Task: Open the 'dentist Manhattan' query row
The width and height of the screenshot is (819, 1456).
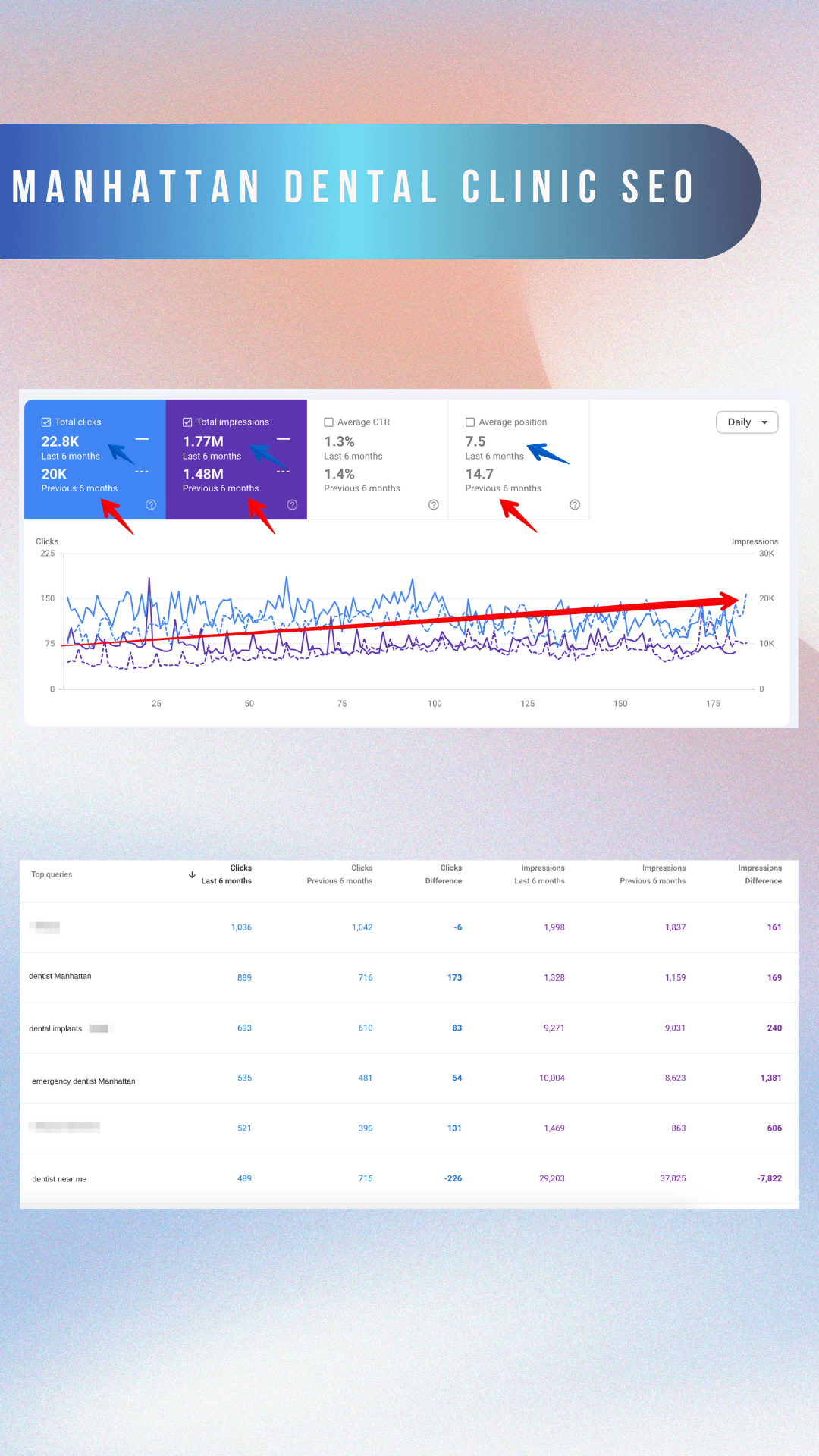Action: [61, 977]
